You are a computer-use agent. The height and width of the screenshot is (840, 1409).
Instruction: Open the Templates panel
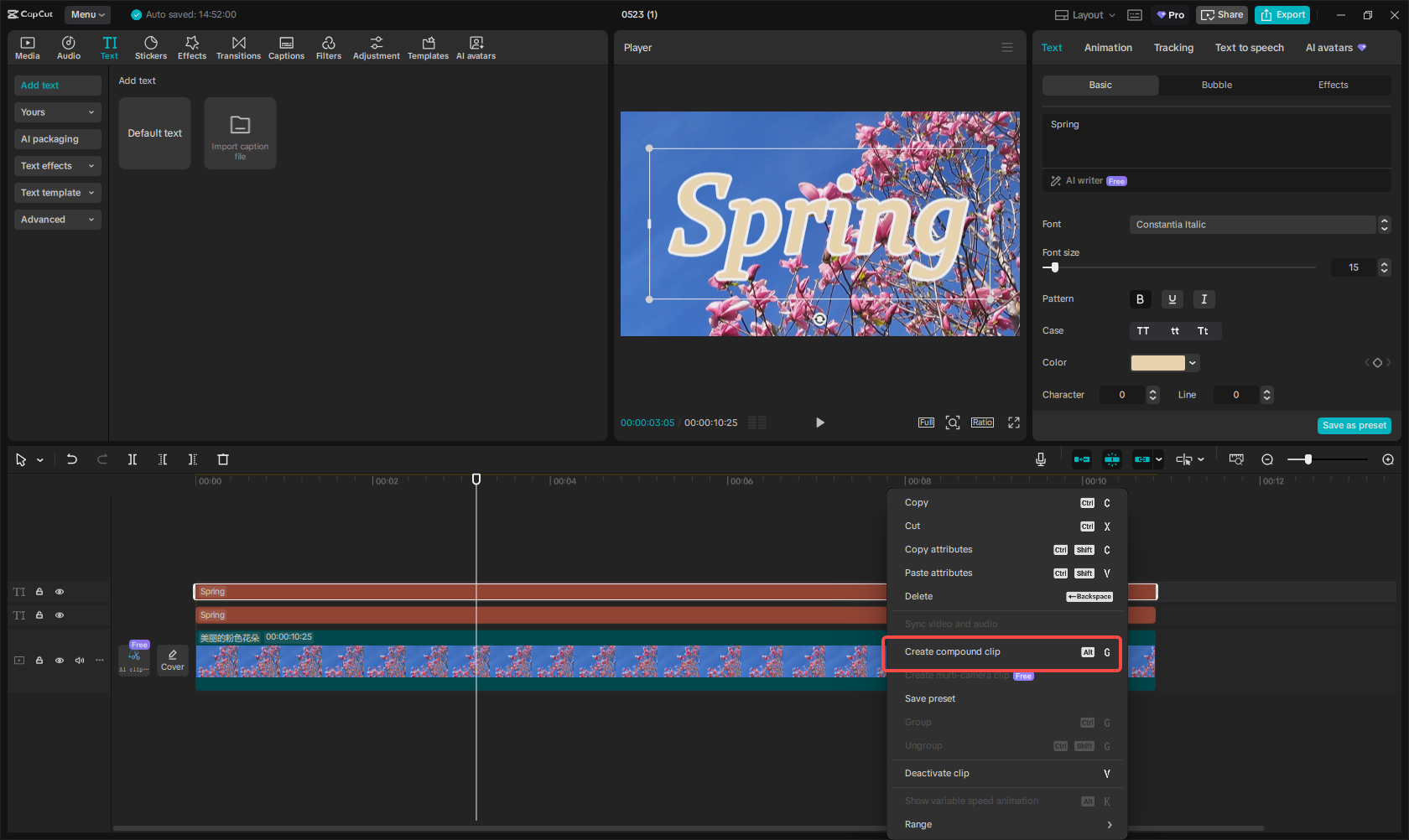(x=428, y=48)
